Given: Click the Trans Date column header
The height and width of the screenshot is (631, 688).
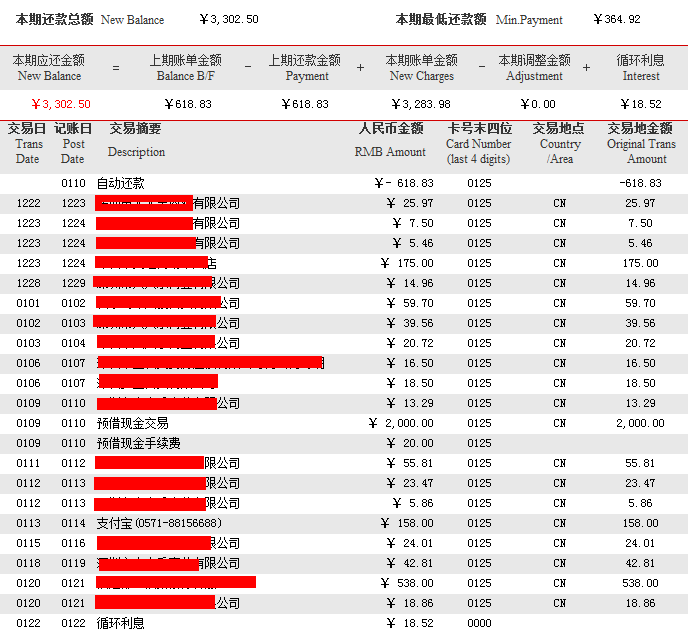Looking at the screenshot, I should (x=27, y=143).
